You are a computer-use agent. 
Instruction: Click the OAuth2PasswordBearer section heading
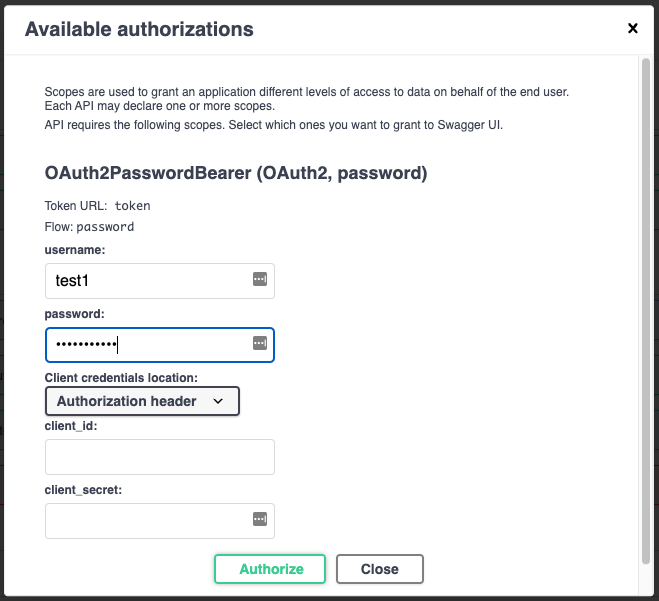coord(236,173)
